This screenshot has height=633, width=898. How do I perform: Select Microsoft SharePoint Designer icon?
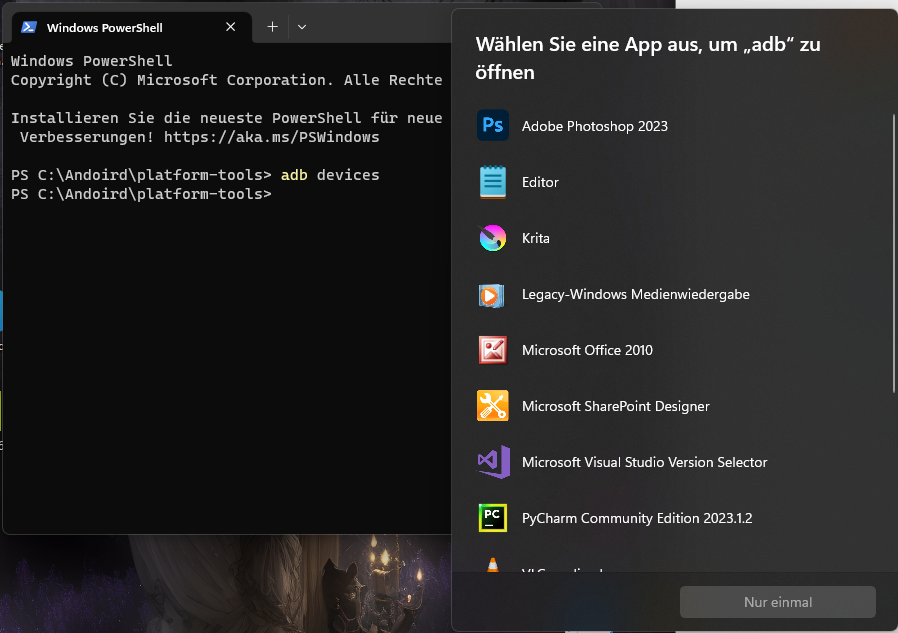click(493, 406)
